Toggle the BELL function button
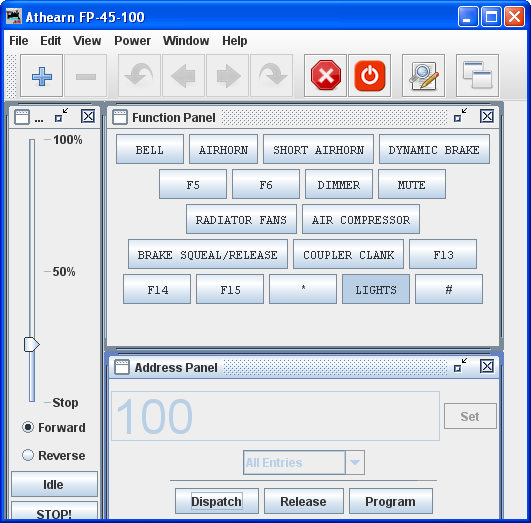Screen dimensions: 531x523 (150, 149)
